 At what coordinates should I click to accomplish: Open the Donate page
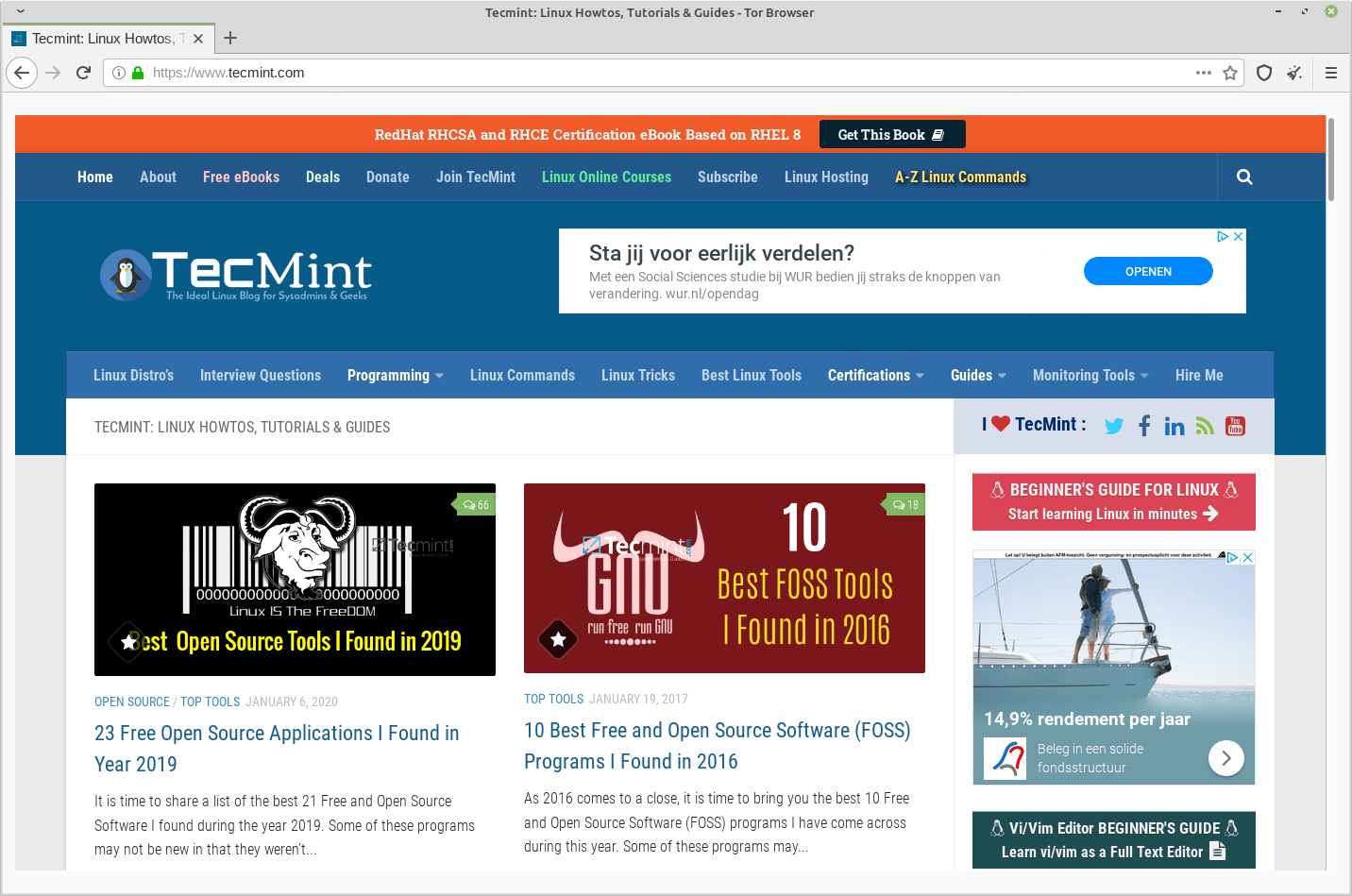(388, 177)
